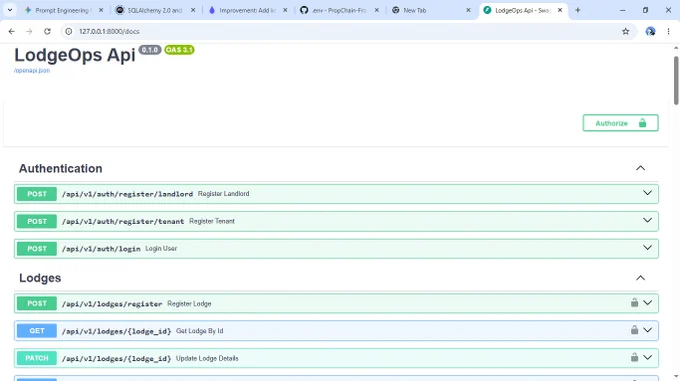Open a new browser tab
Screen dimensions: 680x381
pos(578,10)
